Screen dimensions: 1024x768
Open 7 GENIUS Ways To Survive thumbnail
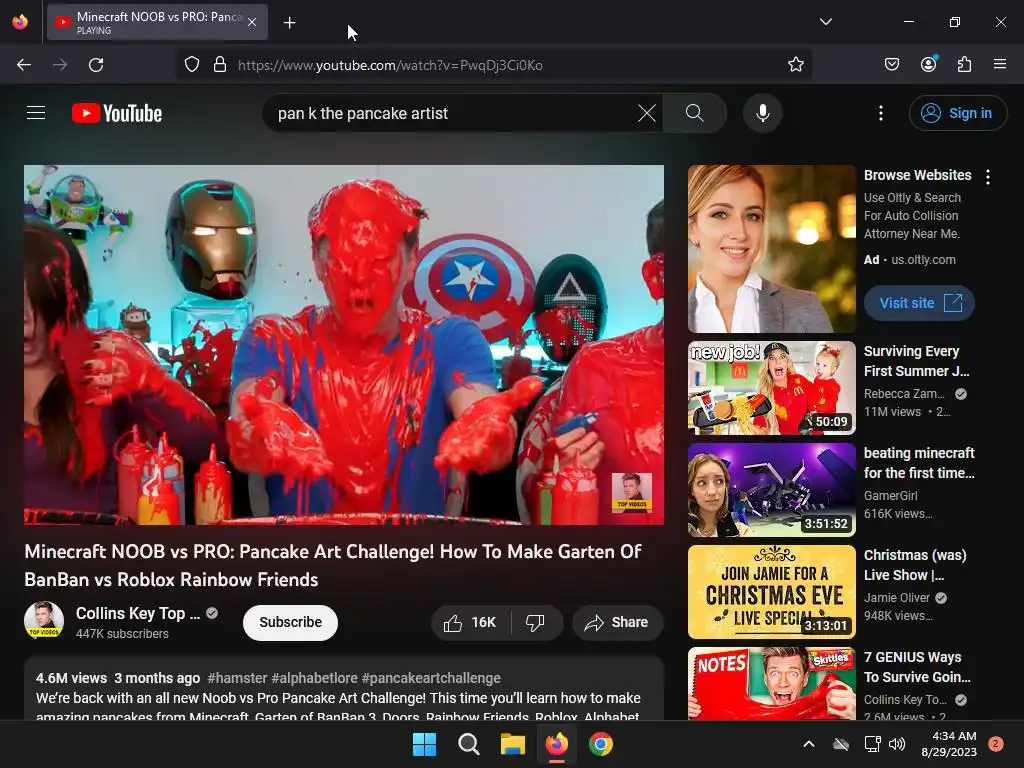click(x=771, y=683)
